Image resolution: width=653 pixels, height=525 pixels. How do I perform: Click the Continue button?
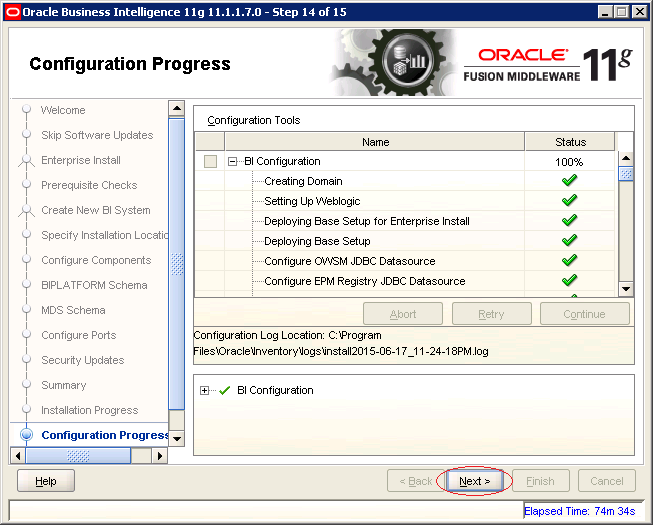click(x=584, y=314)
